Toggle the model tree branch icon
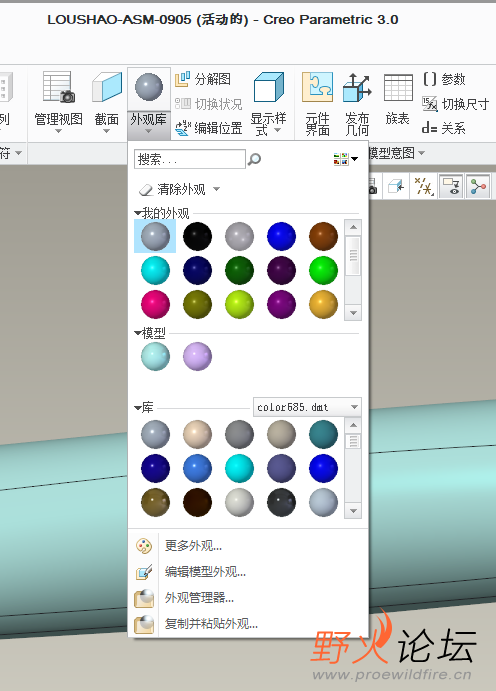Screen dimensions: 496x691 click(478, 186)
